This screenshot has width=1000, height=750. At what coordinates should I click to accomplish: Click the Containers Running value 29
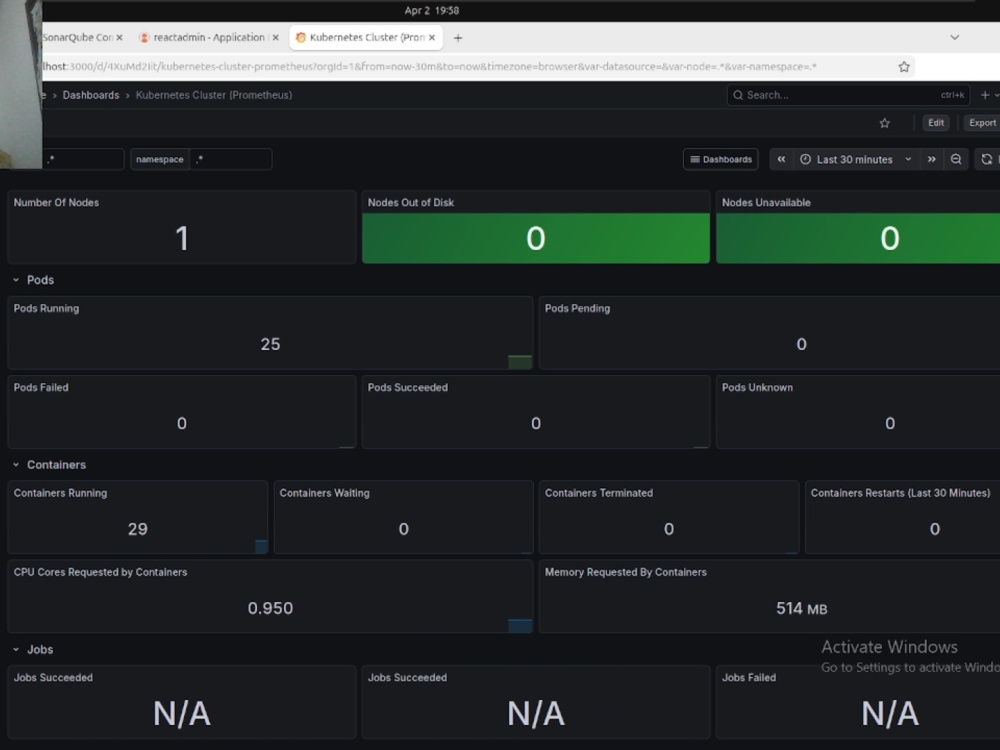coord(138,529)
